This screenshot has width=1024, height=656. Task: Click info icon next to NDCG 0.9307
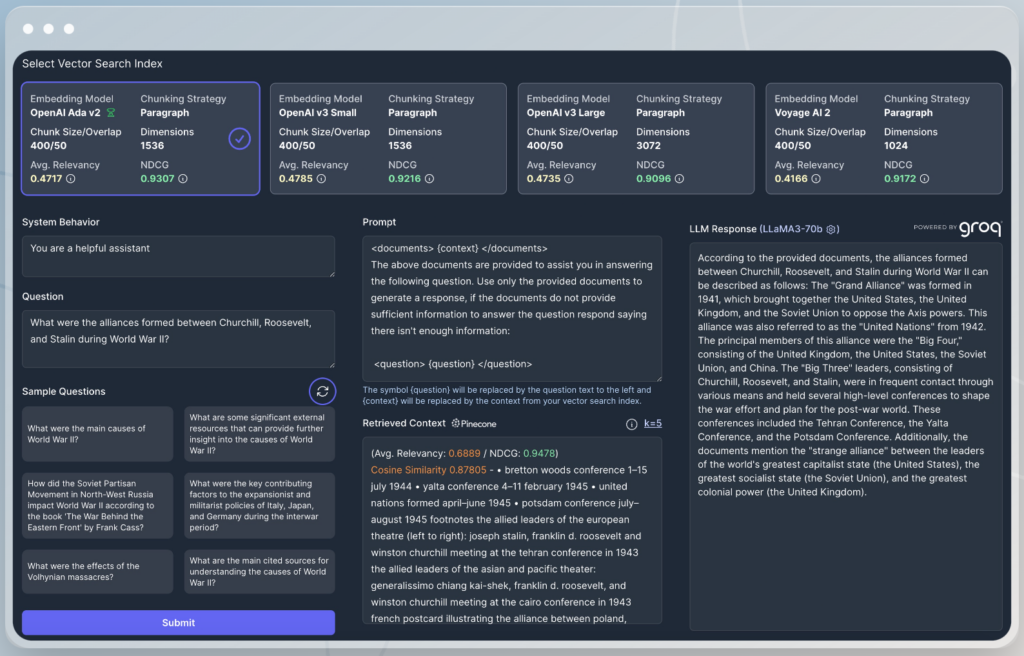(x=183, y=178)
